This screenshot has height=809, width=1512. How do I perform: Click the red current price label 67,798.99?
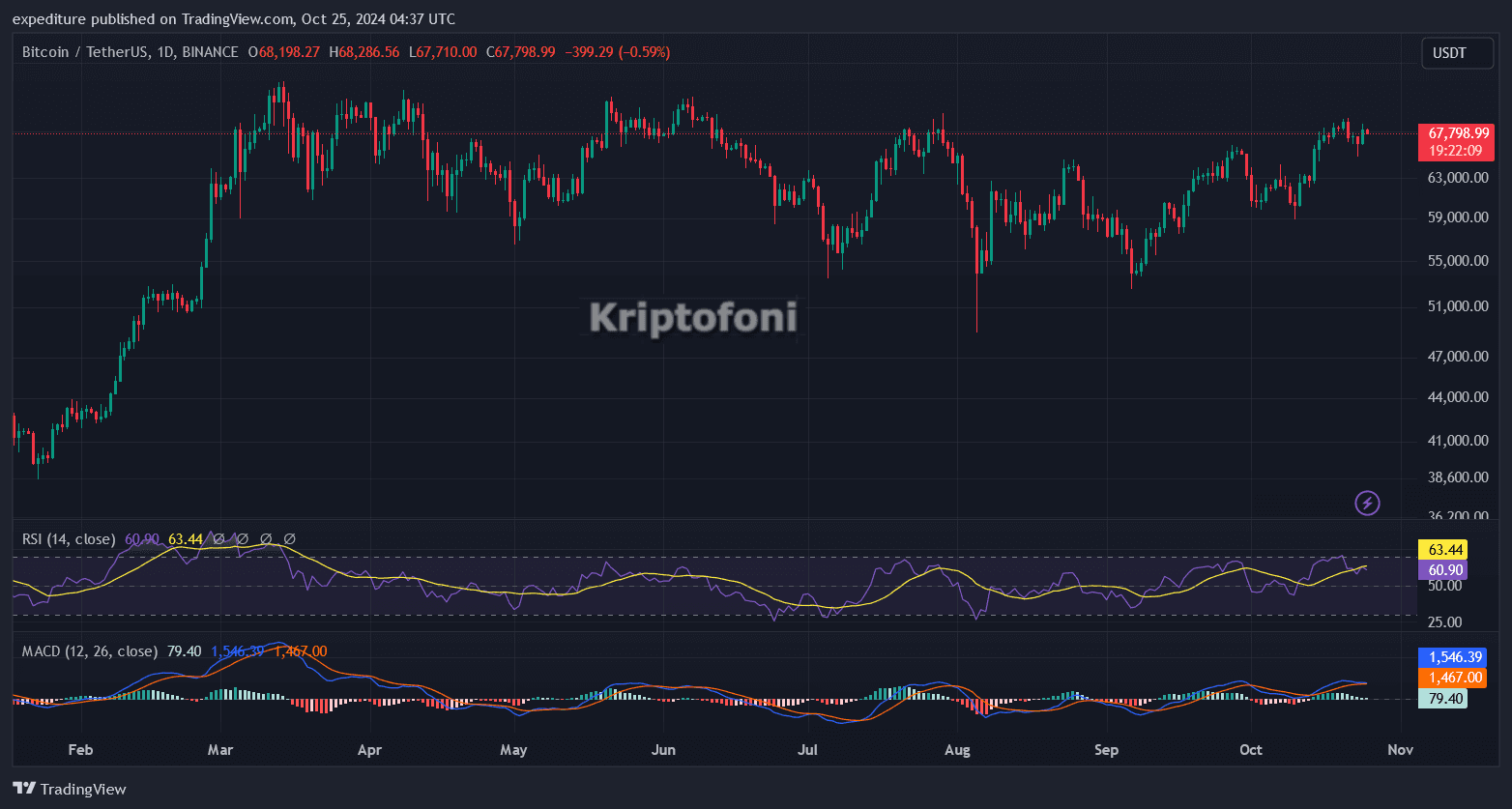coord(1458,133)
